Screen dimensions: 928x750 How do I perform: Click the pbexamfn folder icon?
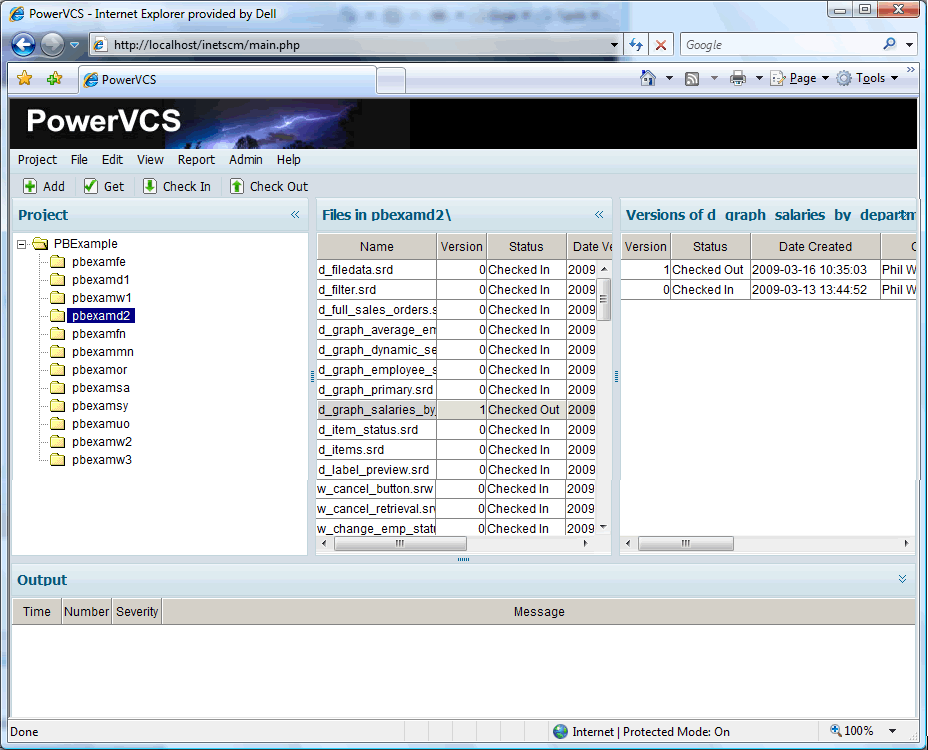point(57,334)
